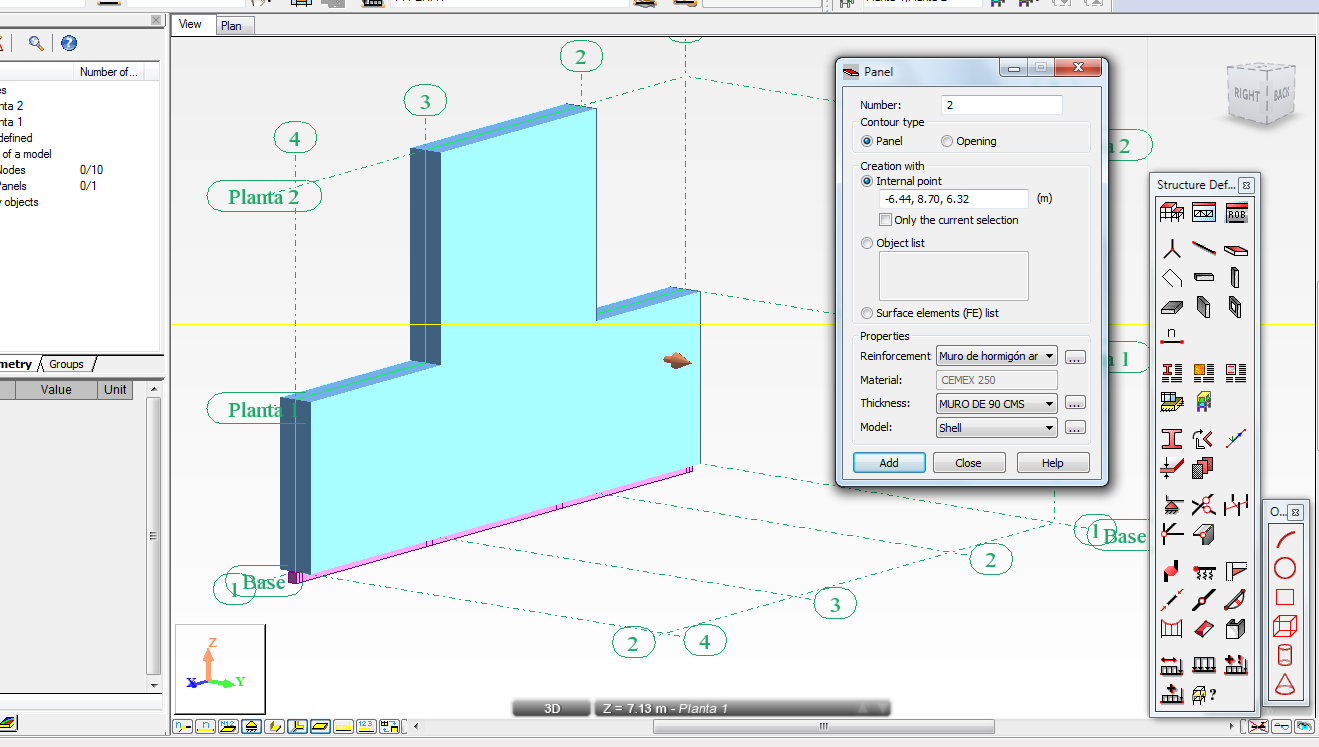Enable the Only the current selection checkbox
The width and height of the screenshot is (1319, 747).
(885, 219)
